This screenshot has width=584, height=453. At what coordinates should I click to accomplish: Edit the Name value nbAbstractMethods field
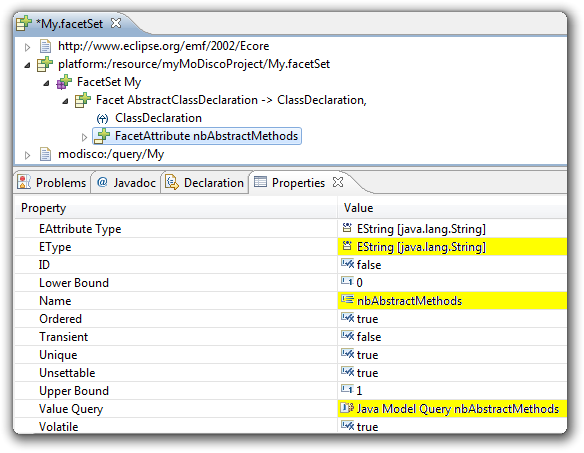tap(452, 301)
